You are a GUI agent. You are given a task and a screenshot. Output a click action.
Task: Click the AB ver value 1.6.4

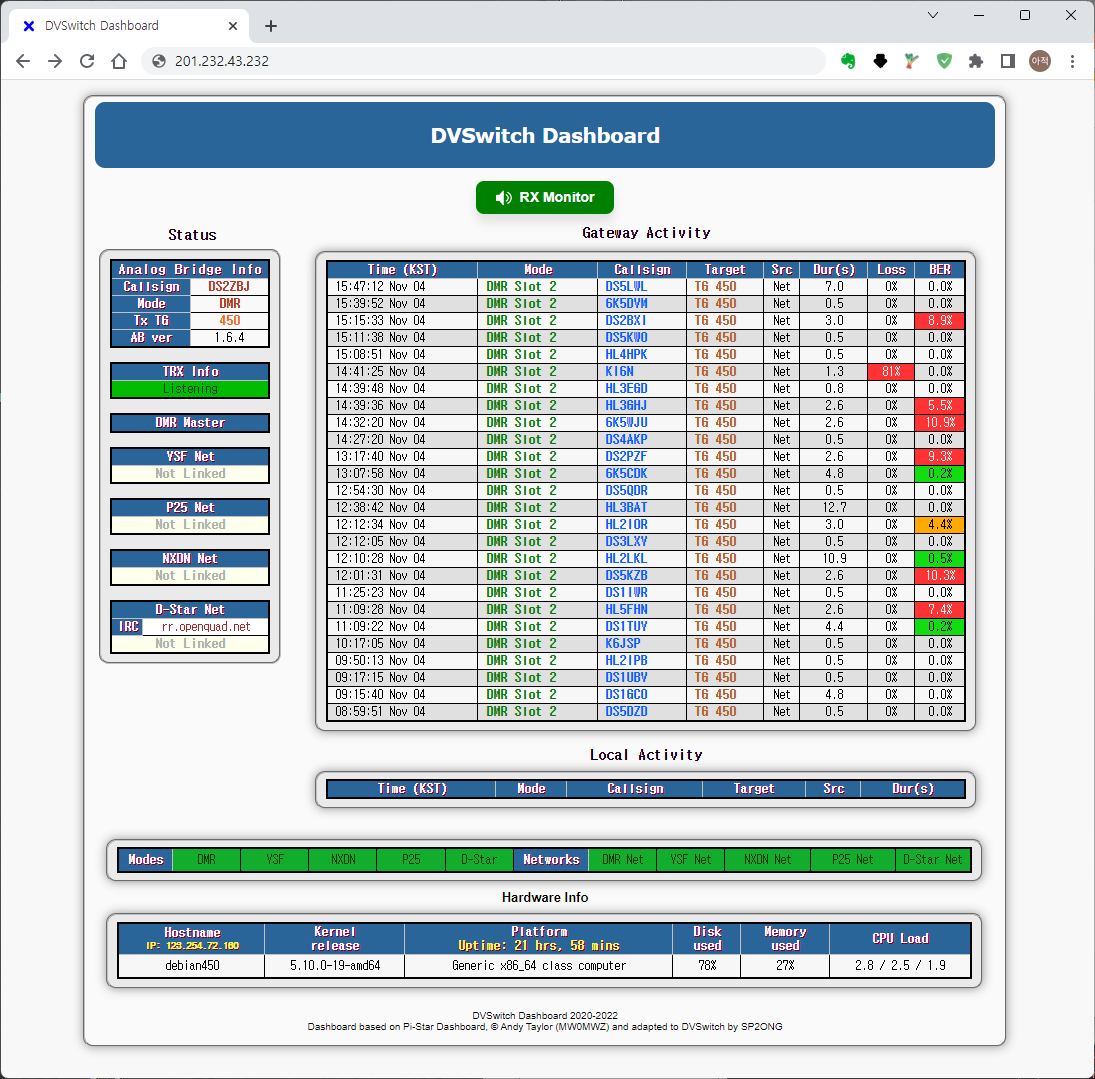[x=229, y=337]
